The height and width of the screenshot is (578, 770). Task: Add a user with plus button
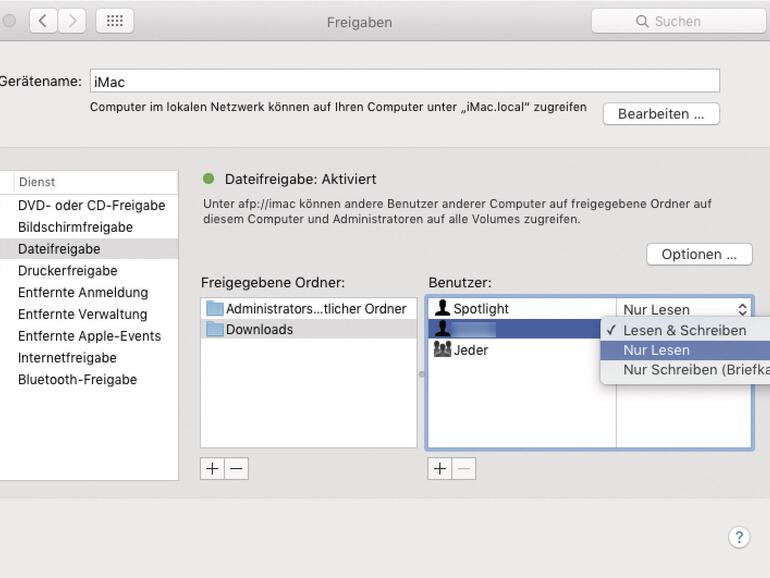click(440, 468)
